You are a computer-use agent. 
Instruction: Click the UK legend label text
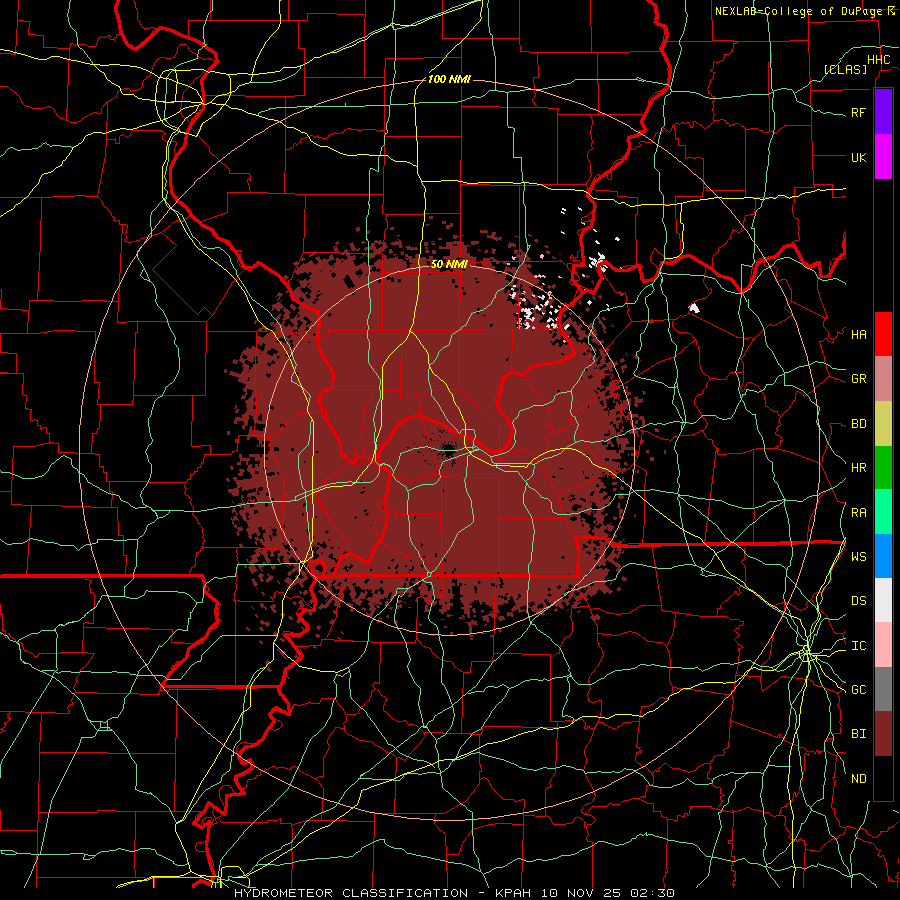click(x=859, y=158)
